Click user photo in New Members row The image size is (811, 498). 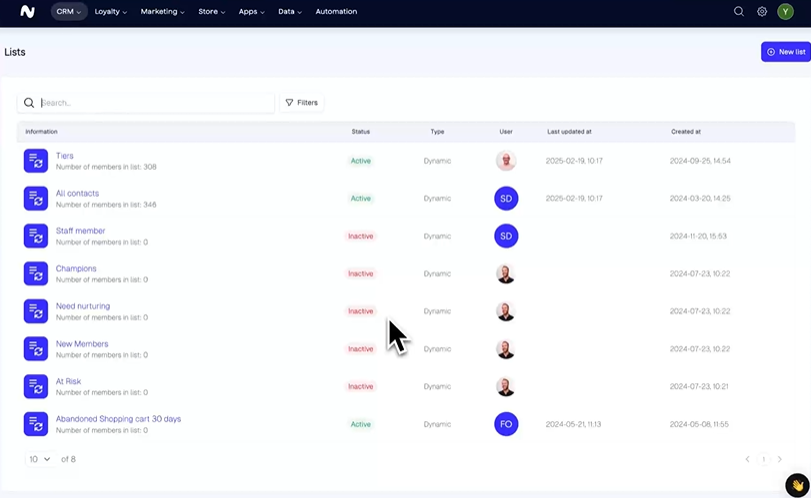[x=506, y=349]
